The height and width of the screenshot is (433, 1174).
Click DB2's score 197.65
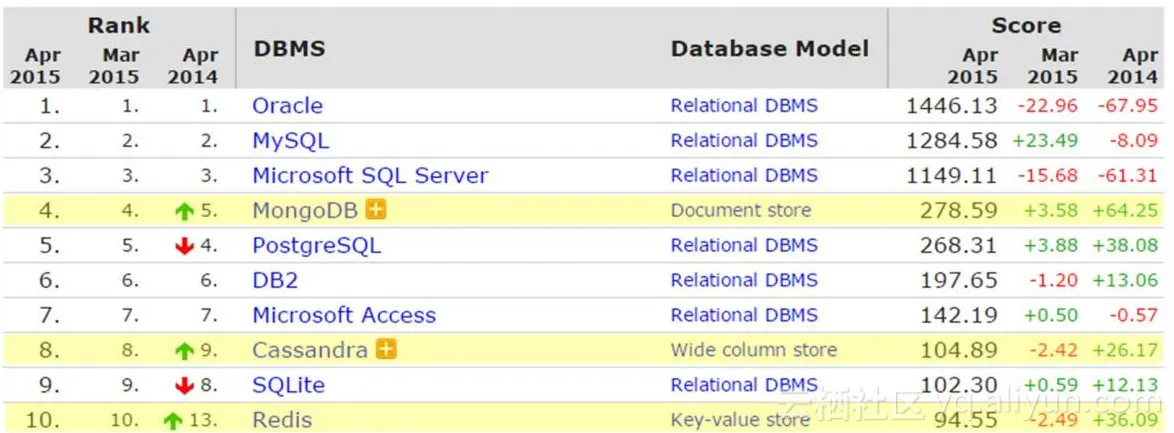click(x=958, y=280)
